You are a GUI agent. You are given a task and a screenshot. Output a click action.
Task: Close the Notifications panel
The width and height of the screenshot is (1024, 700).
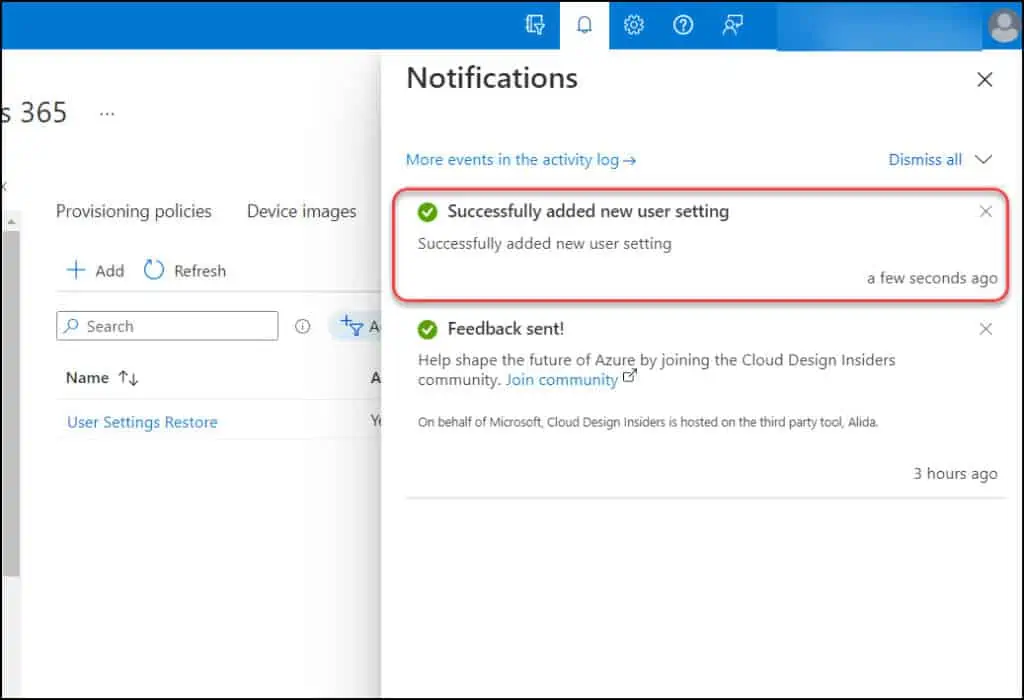click(x=984, y=80)
